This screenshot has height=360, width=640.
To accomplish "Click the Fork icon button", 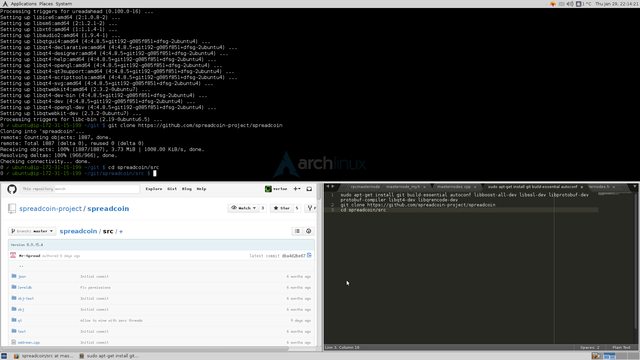I will coord(311,208).
